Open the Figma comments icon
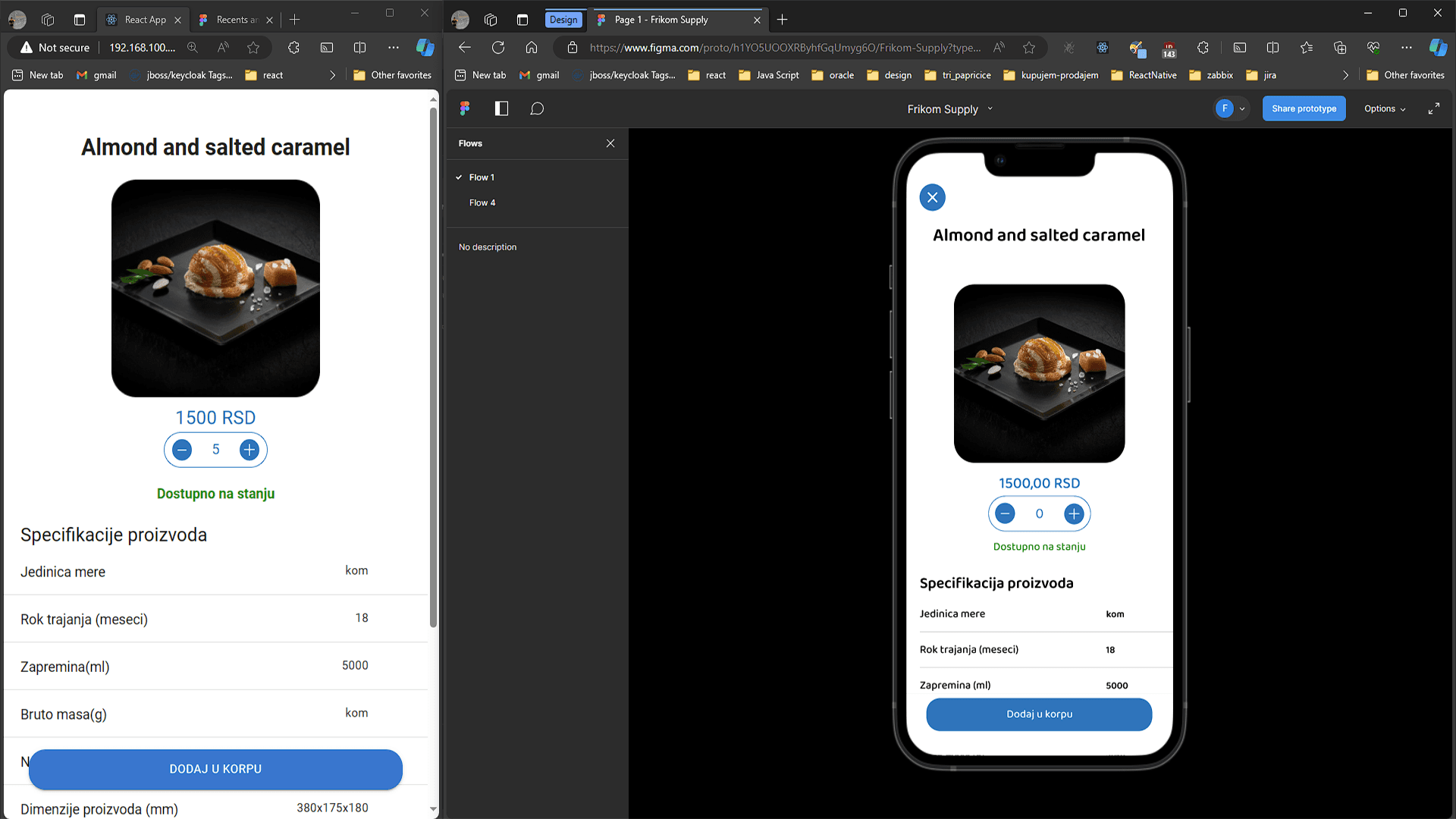Viewport: 1456px width, 819px height. pos(537,108)
